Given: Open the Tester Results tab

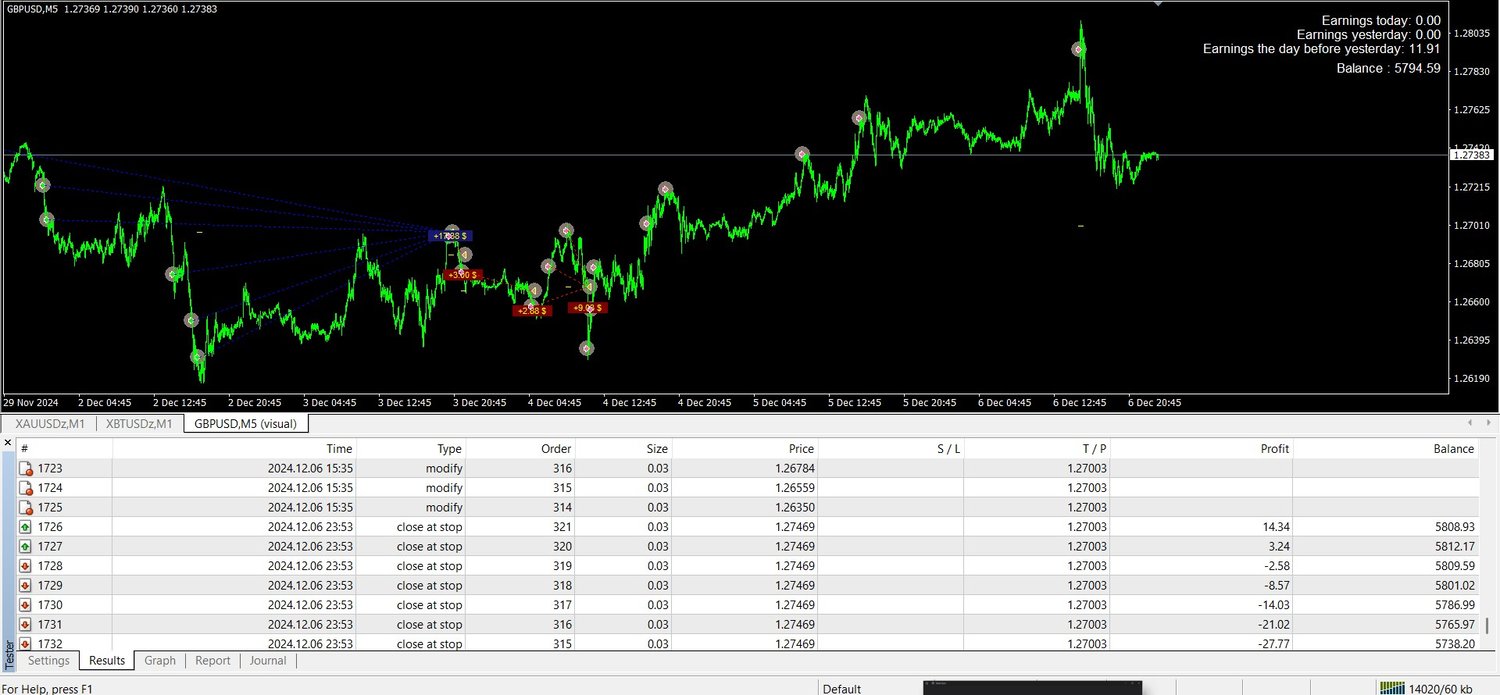Looking at the screenshot, I should pyautogui.click(x=107, y=661).
